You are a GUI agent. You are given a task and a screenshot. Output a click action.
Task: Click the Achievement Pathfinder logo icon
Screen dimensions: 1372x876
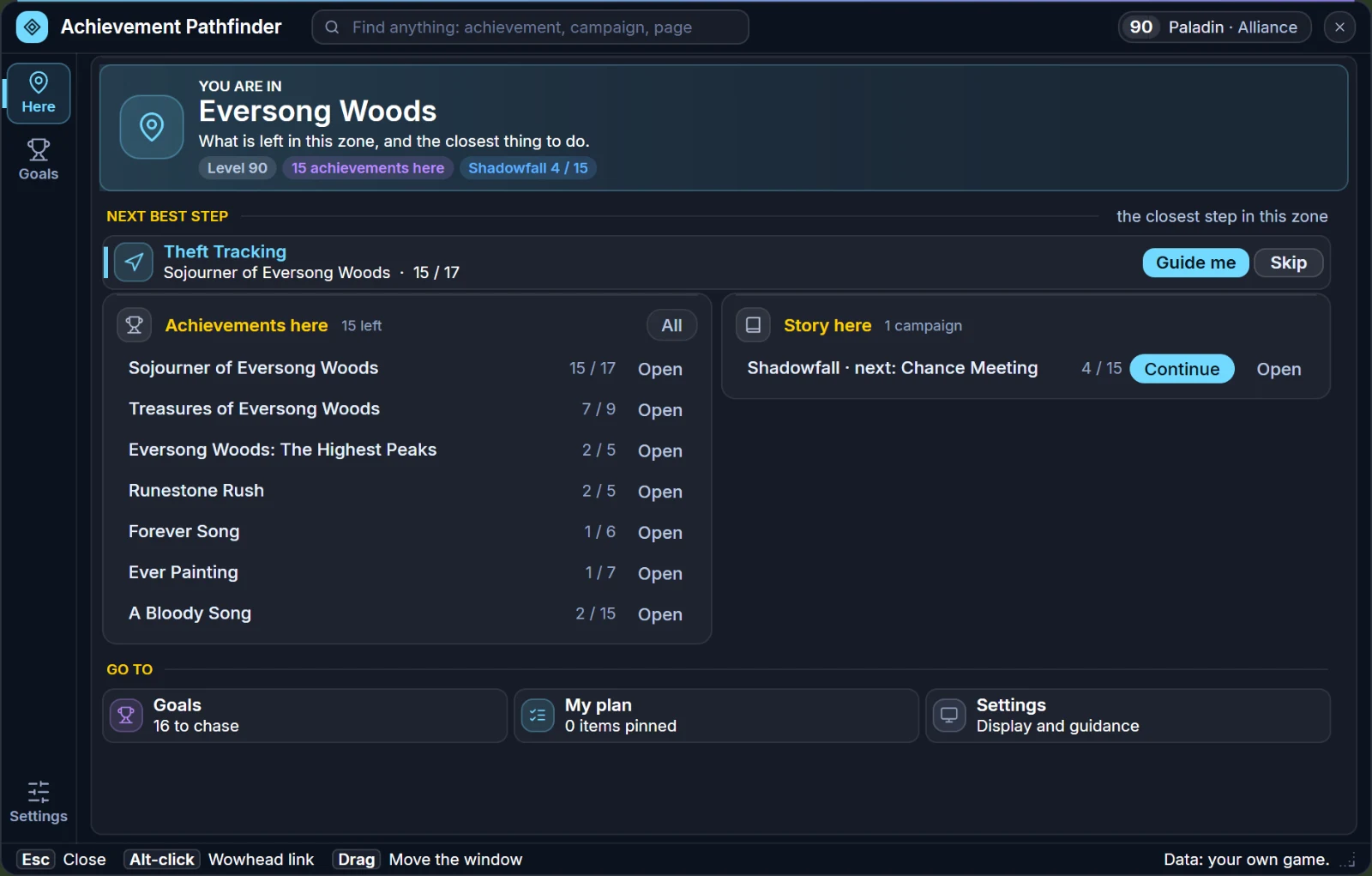[x=32, y=27]
